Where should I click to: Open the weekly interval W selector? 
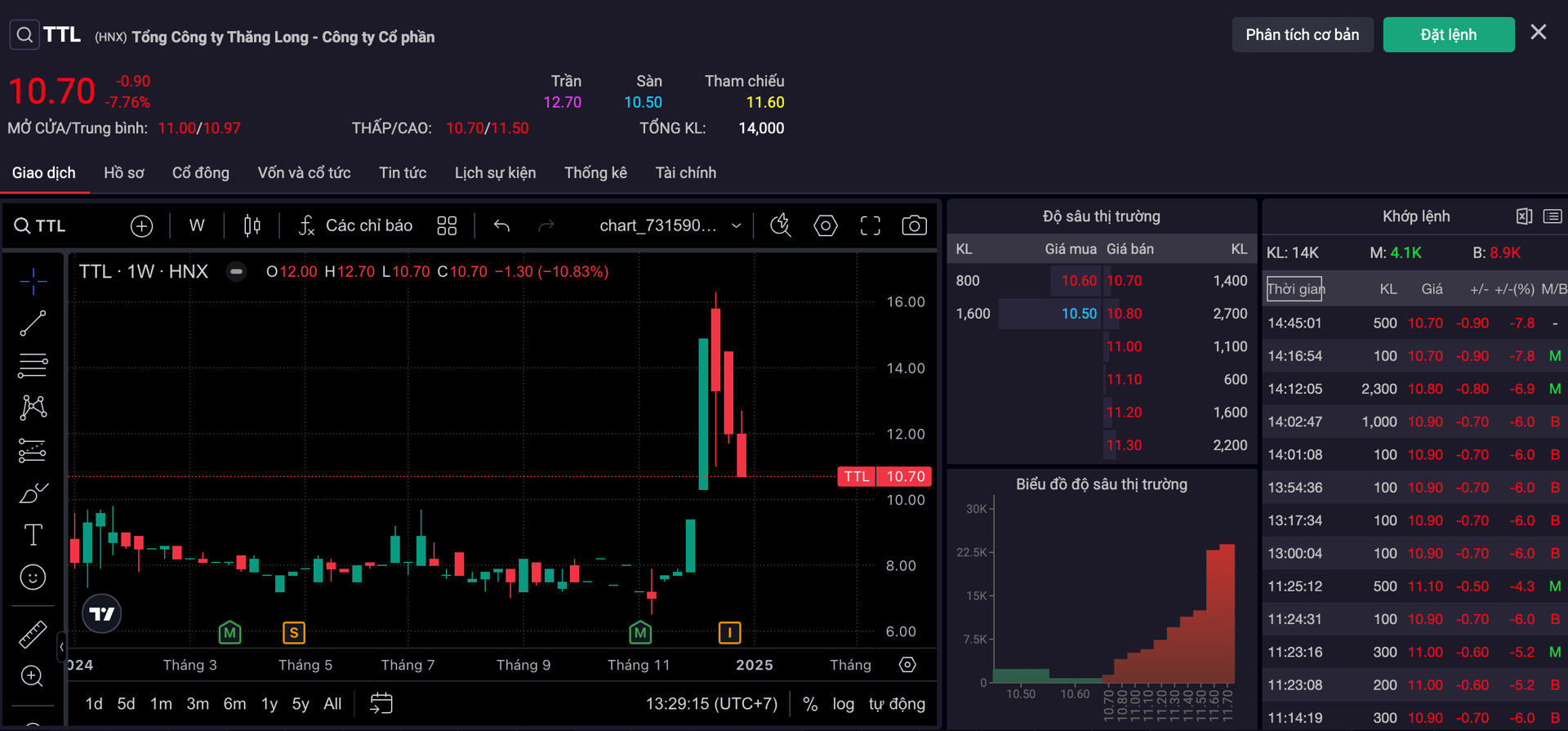(x=197, y=225)
